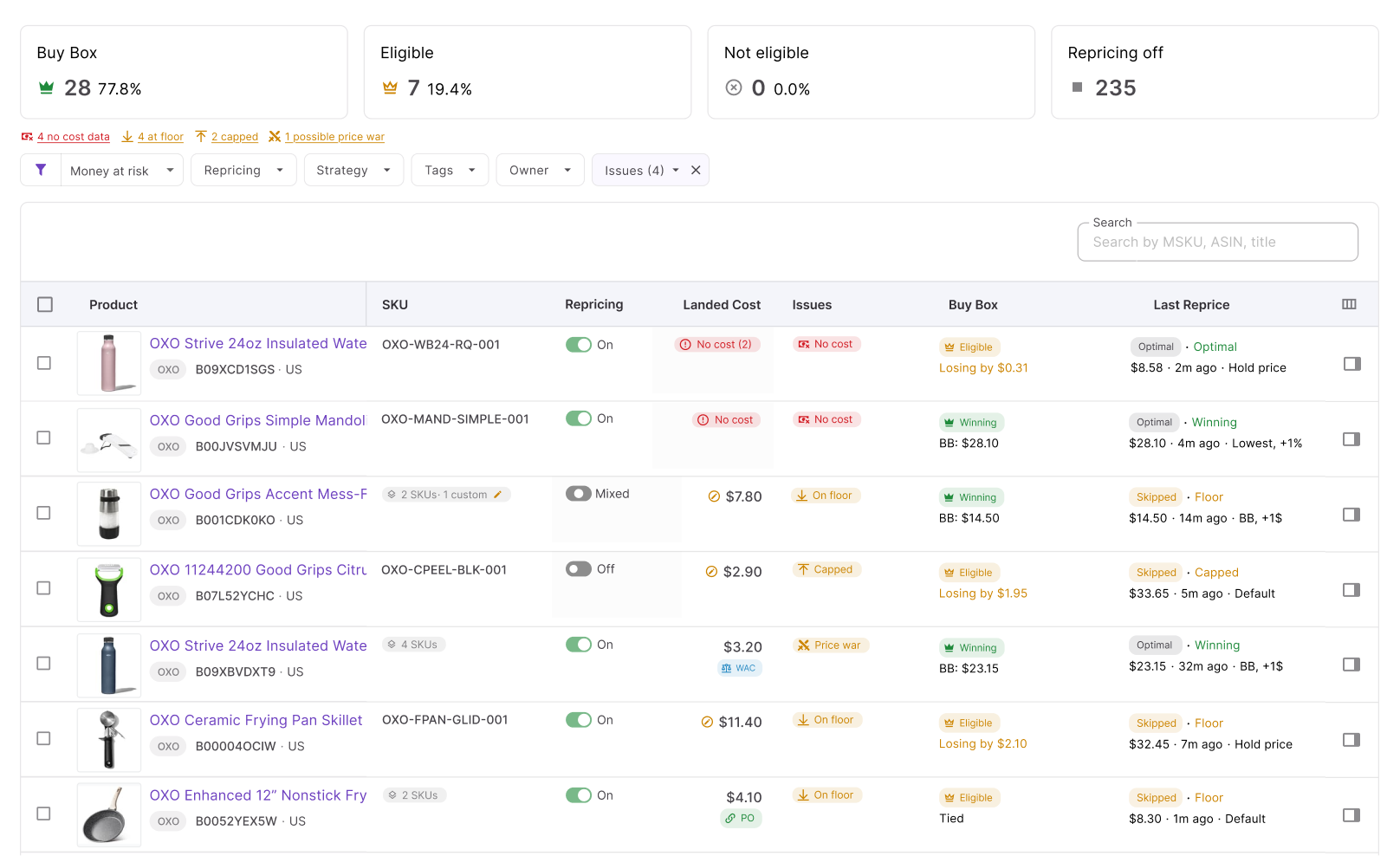The image size is (1400, 856).
Task: Expand the 2 SKUs chip for B0052YEX5W
Action: pos(414,795)
